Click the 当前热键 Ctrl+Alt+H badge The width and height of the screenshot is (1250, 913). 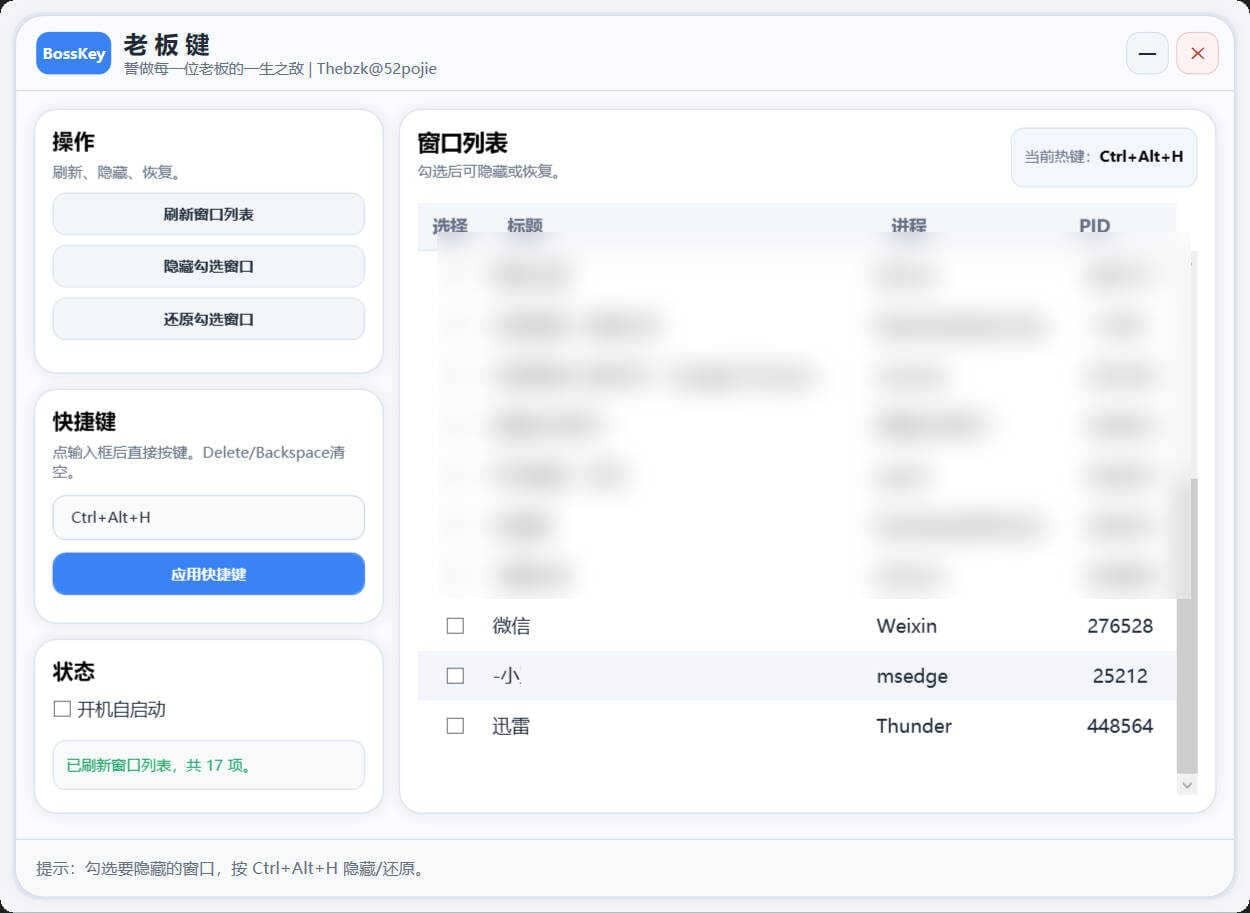tap(1103, 157)
